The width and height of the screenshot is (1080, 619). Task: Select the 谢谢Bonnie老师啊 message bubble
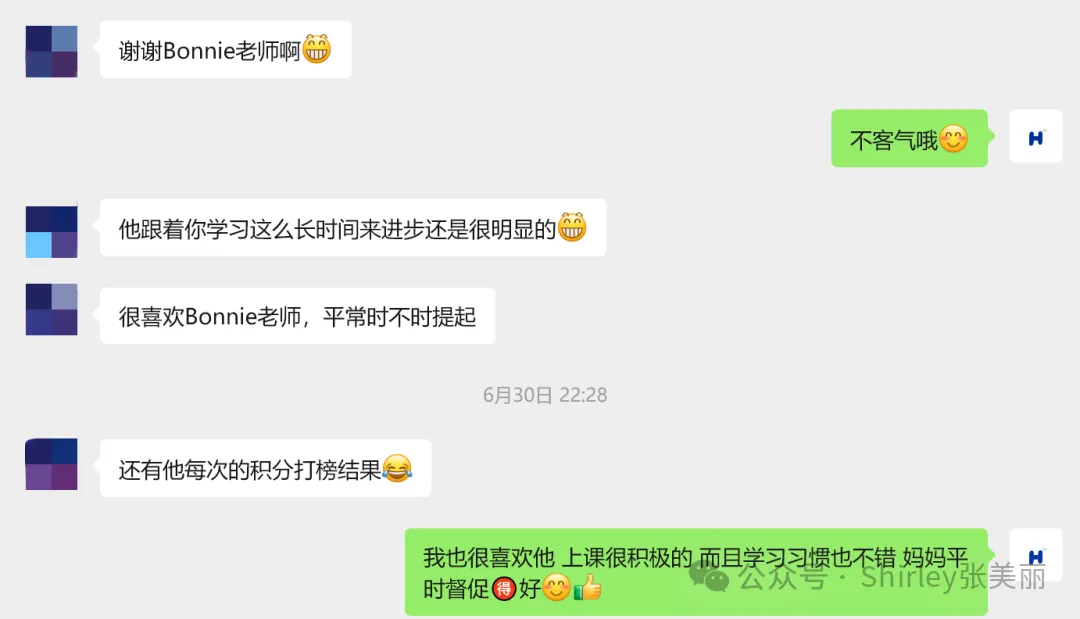pyautogui.click(x=226, y=50)
